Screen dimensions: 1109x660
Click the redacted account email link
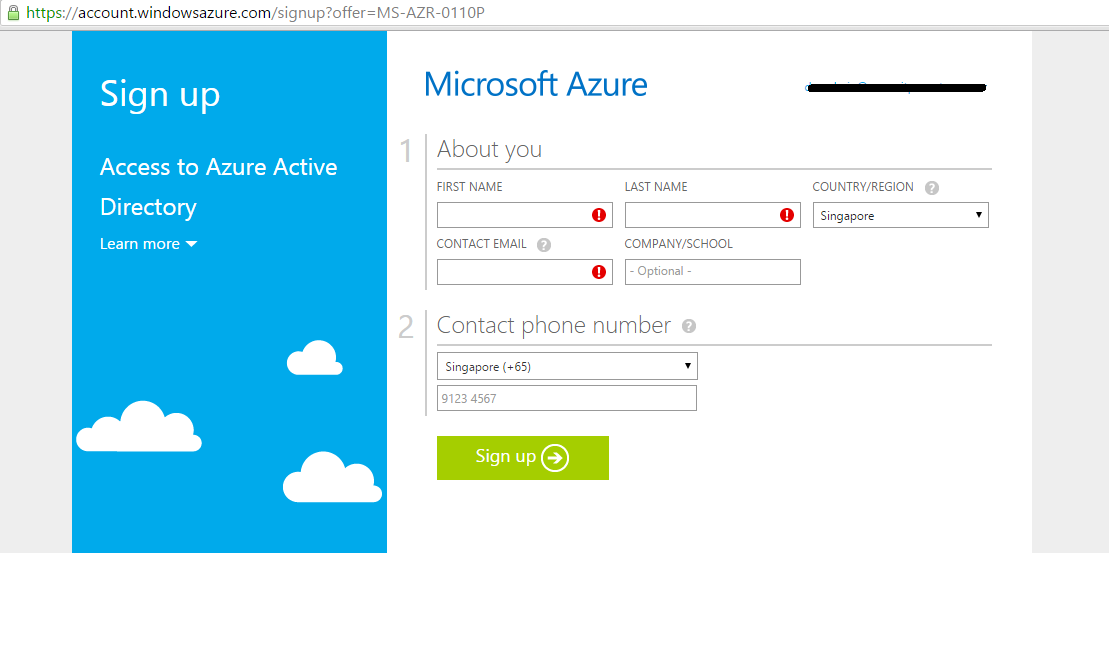click(x=895, y=87)
